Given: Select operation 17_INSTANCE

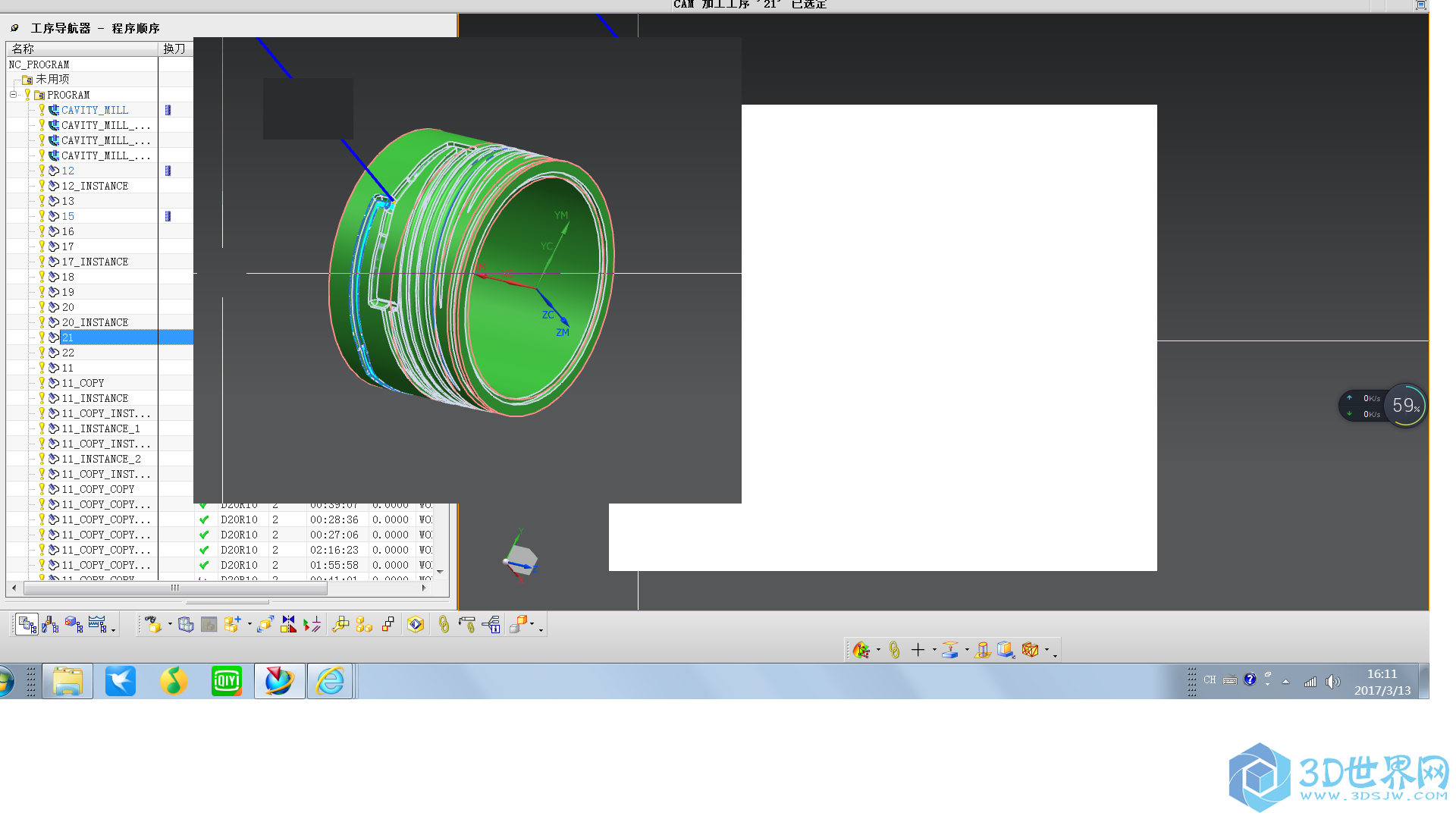Looking at the screenshot, I should (95, 262).
